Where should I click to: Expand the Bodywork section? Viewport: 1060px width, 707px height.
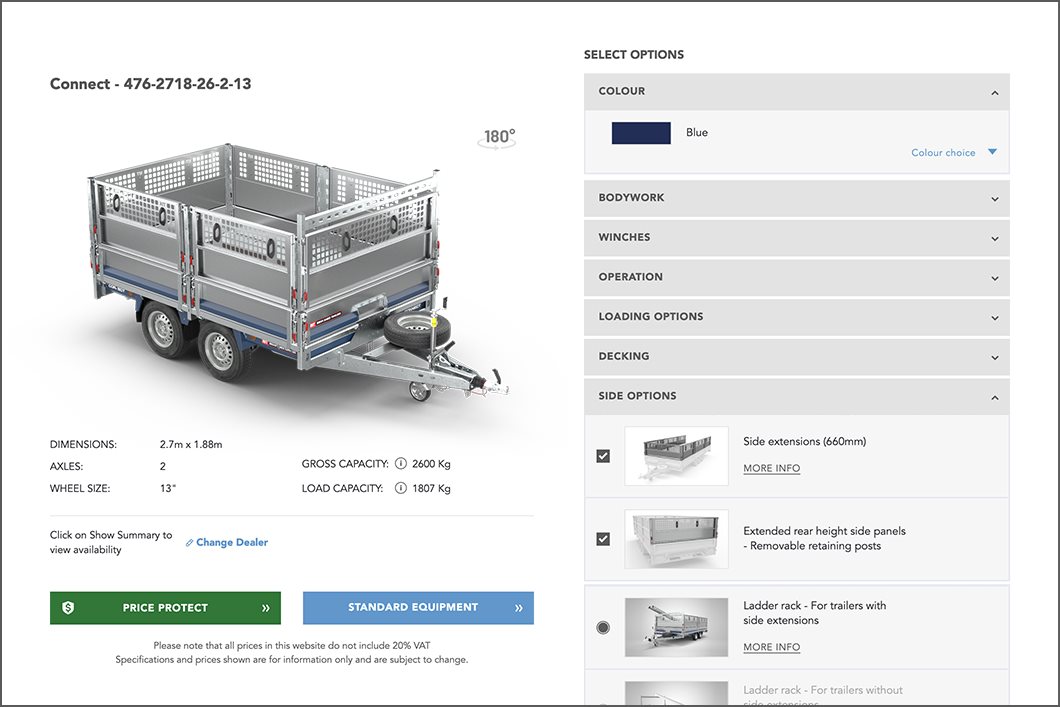796,198
